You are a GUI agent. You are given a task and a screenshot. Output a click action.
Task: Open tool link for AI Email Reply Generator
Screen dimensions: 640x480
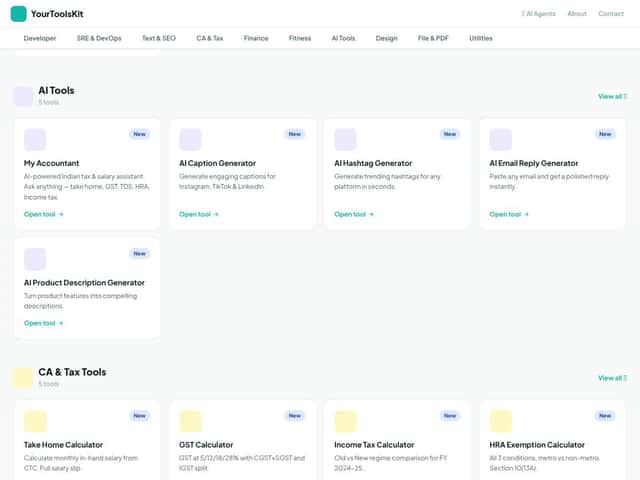pyautogui.click(x=509, y=214)
